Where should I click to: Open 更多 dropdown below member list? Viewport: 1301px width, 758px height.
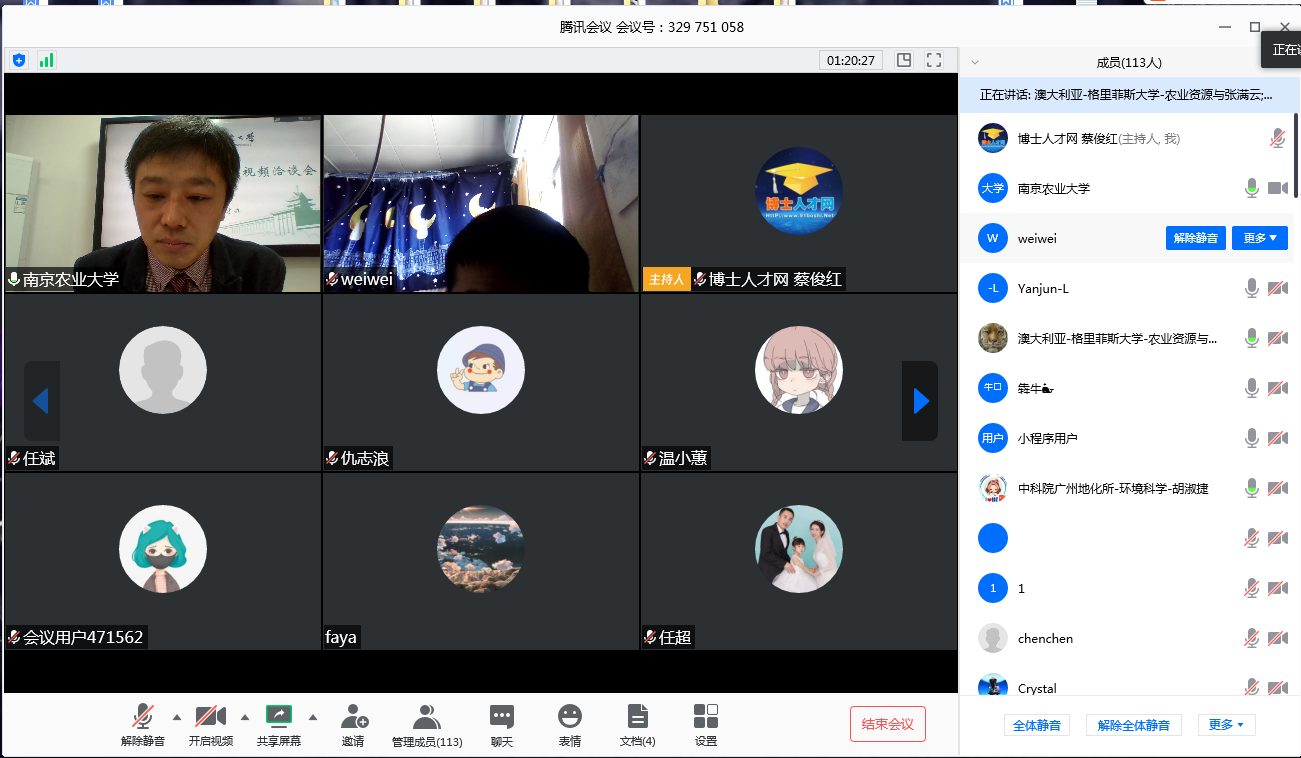coord(1226,725)
